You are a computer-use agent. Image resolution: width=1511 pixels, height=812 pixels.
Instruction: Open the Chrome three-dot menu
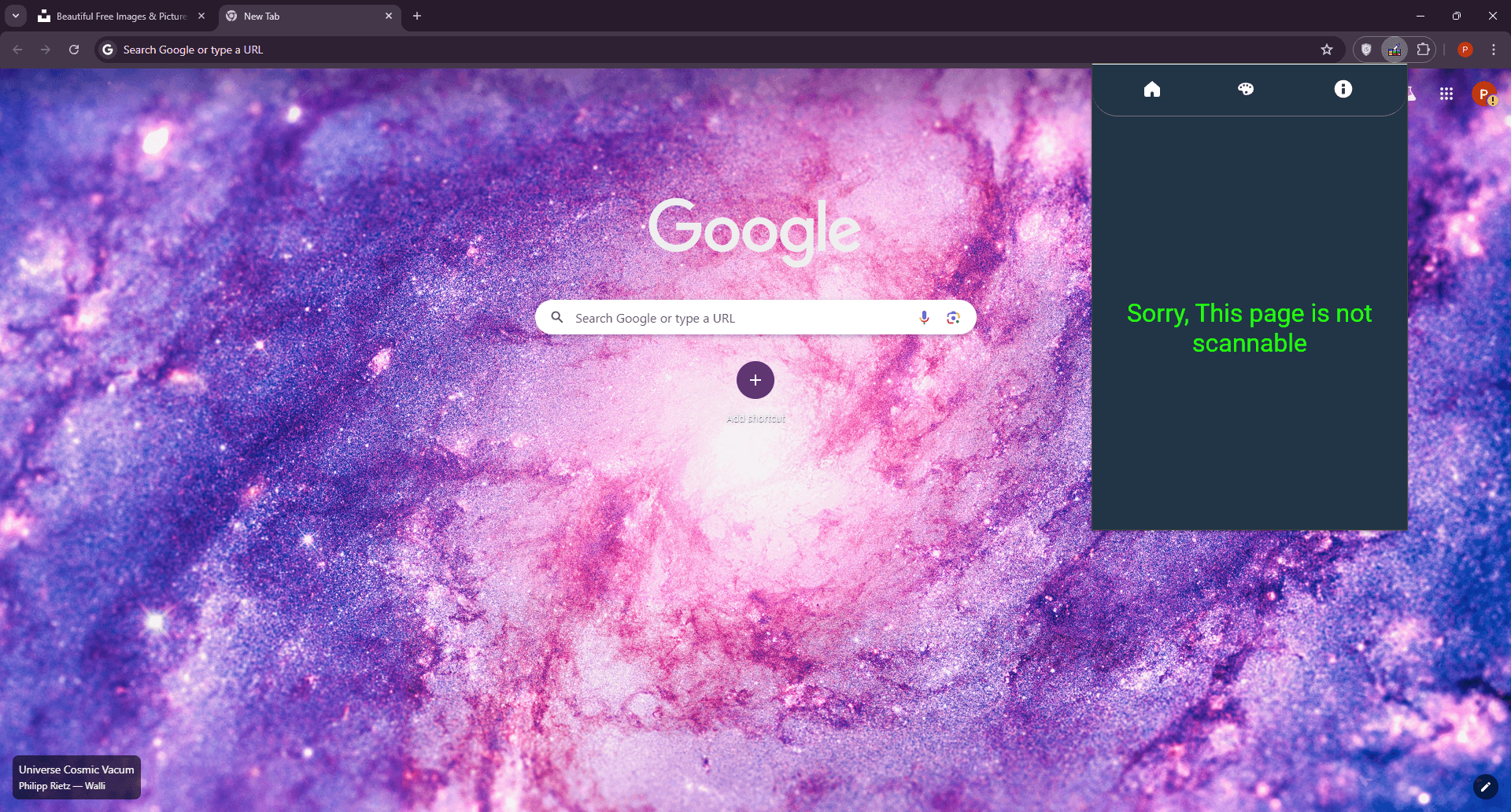click(1494, 50)
